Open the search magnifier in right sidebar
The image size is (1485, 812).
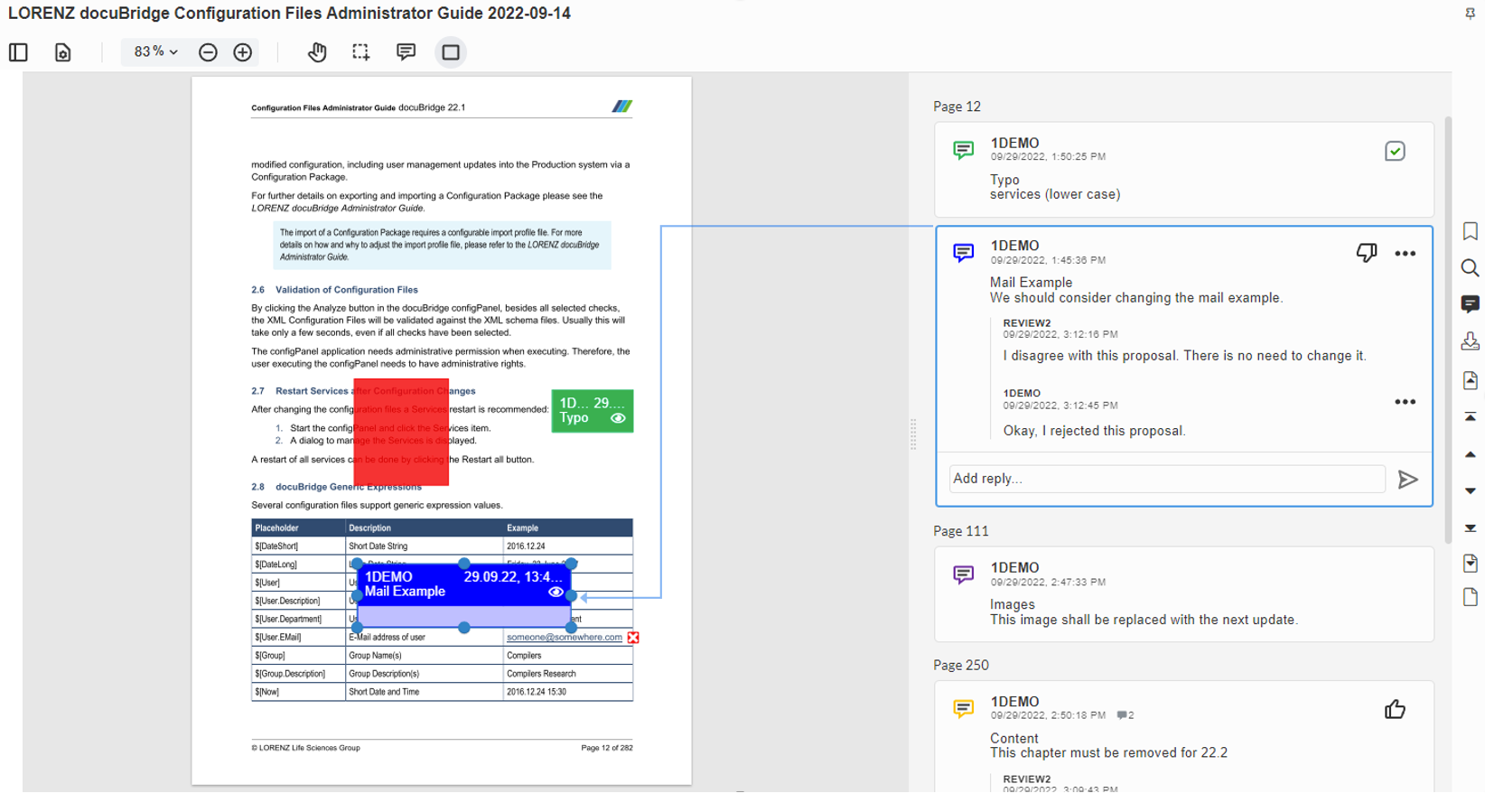coord(1471,268)
